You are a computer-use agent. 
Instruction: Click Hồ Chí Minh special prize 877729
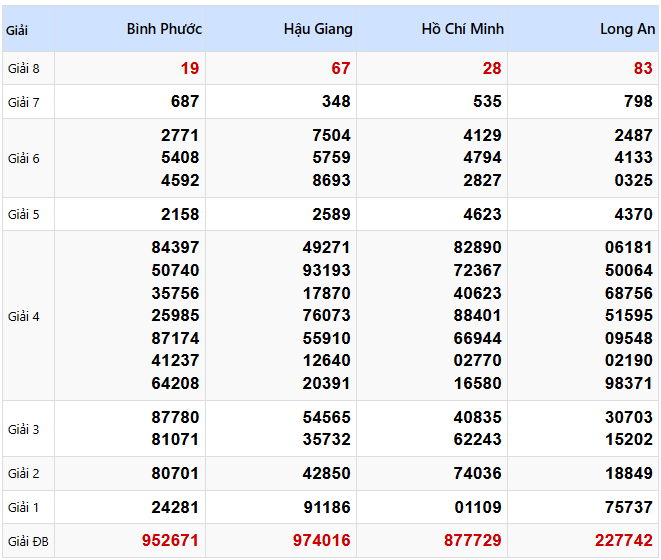click(473, 541)
